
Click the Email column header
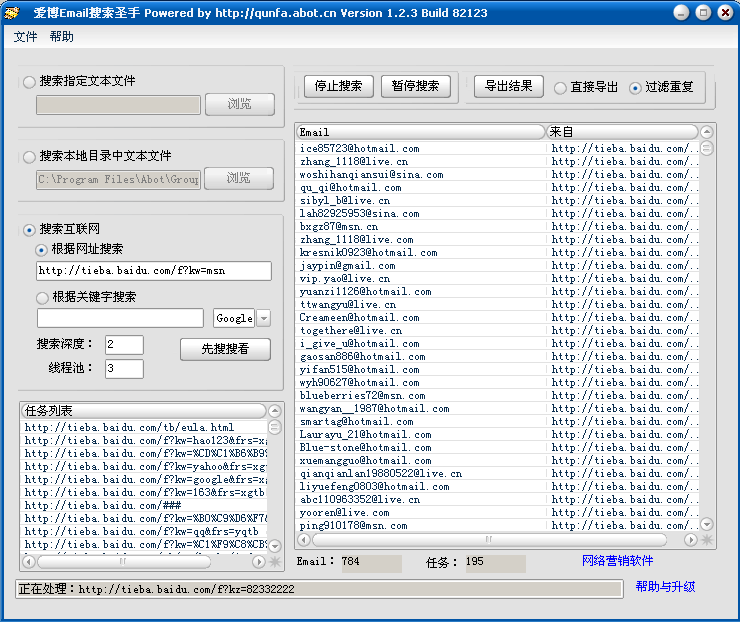coord(420,132)
